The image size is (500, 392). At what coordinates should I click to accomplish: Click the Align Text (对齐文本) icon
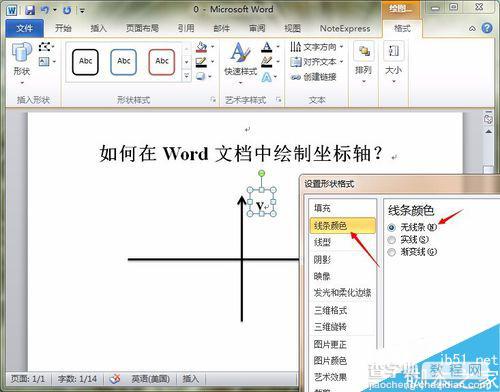[295, 62]
